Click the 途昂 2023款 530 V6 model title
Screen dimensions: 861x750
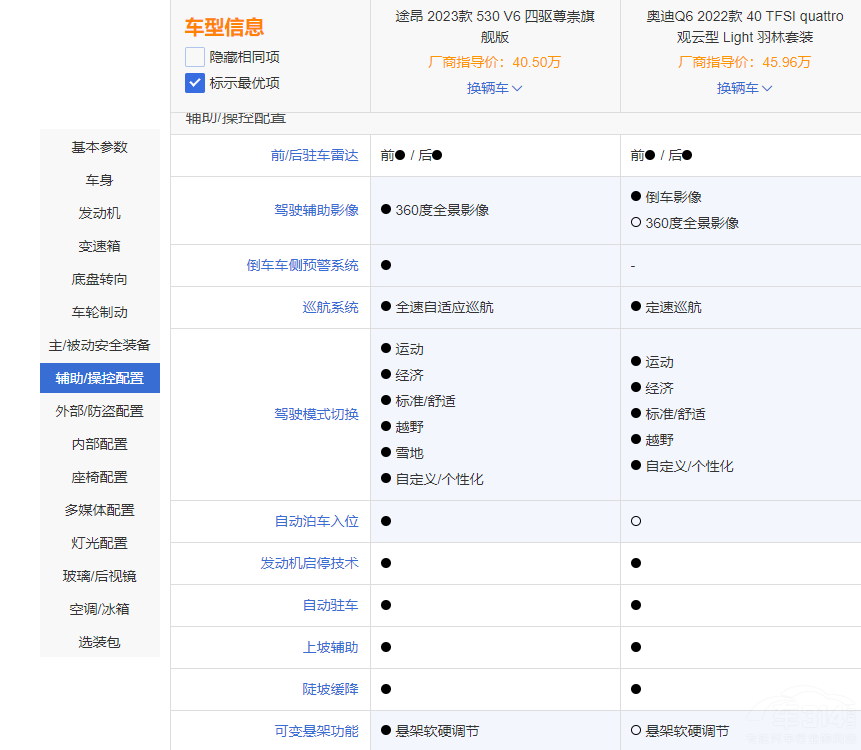coord(494,27)
